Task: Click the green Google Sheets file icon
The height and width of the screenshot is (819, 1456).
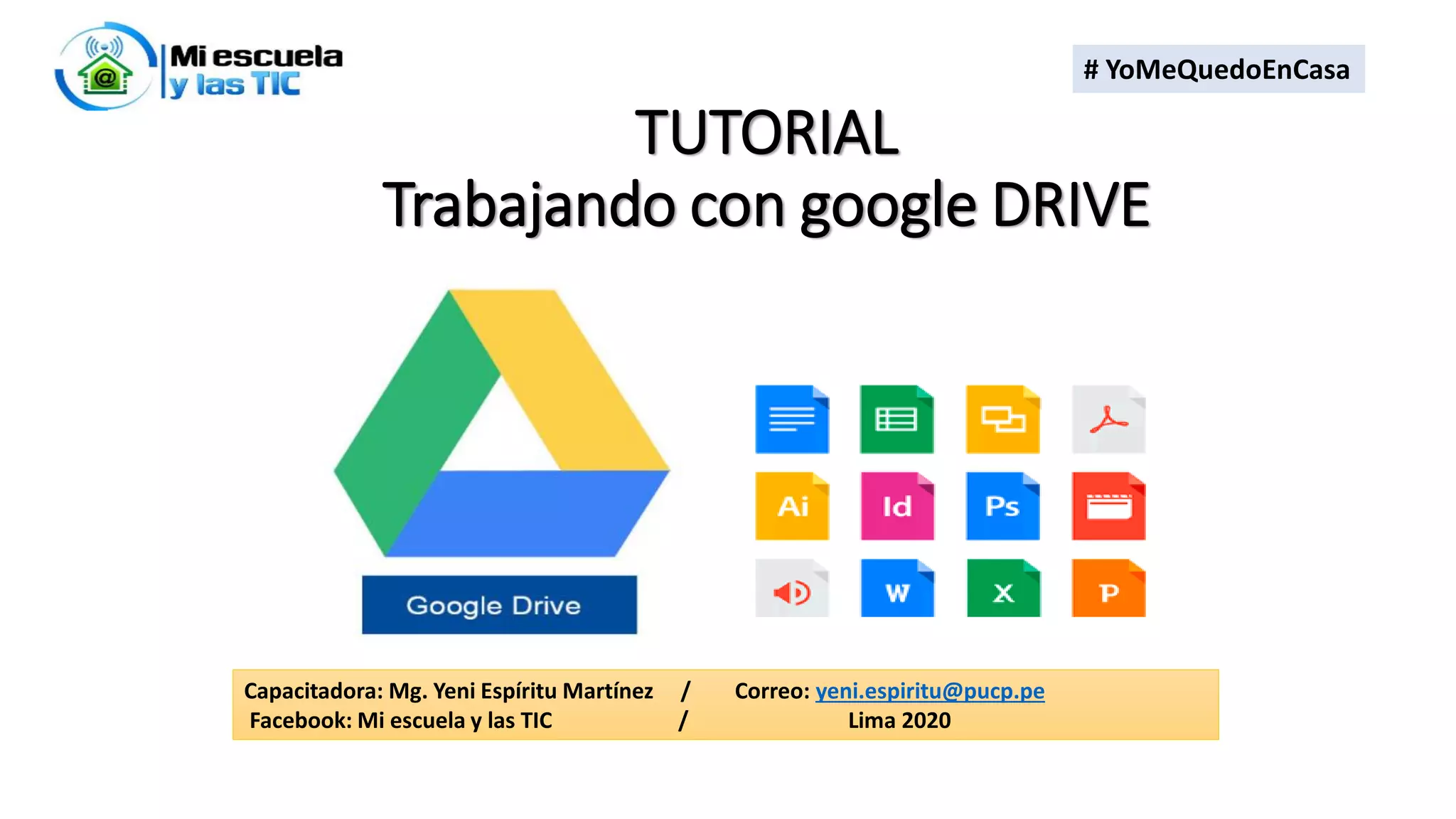Action: click(896, 419)
